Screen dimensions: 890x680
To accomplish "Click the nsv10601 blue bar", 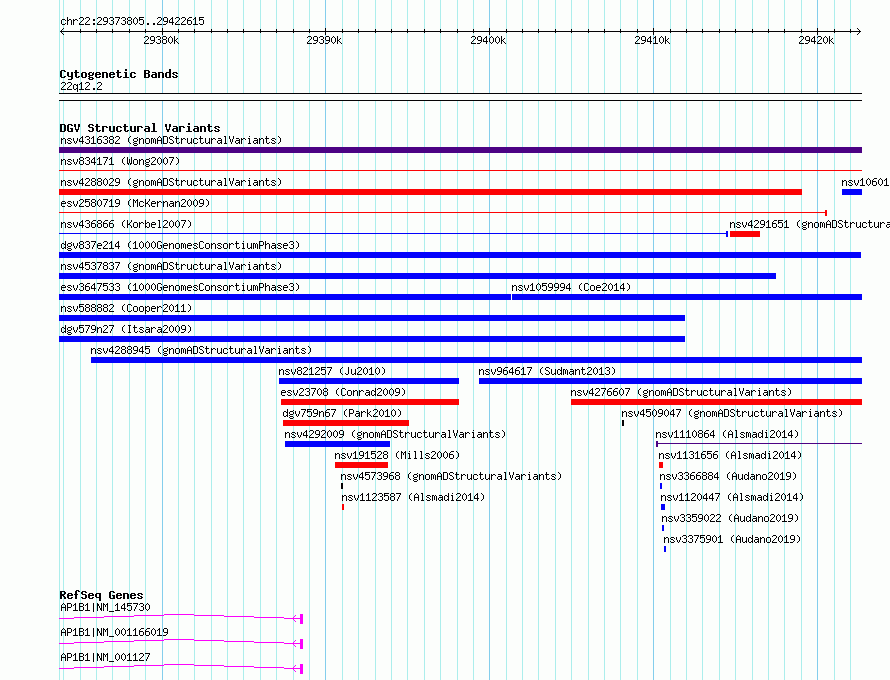I will click(852, 192).
